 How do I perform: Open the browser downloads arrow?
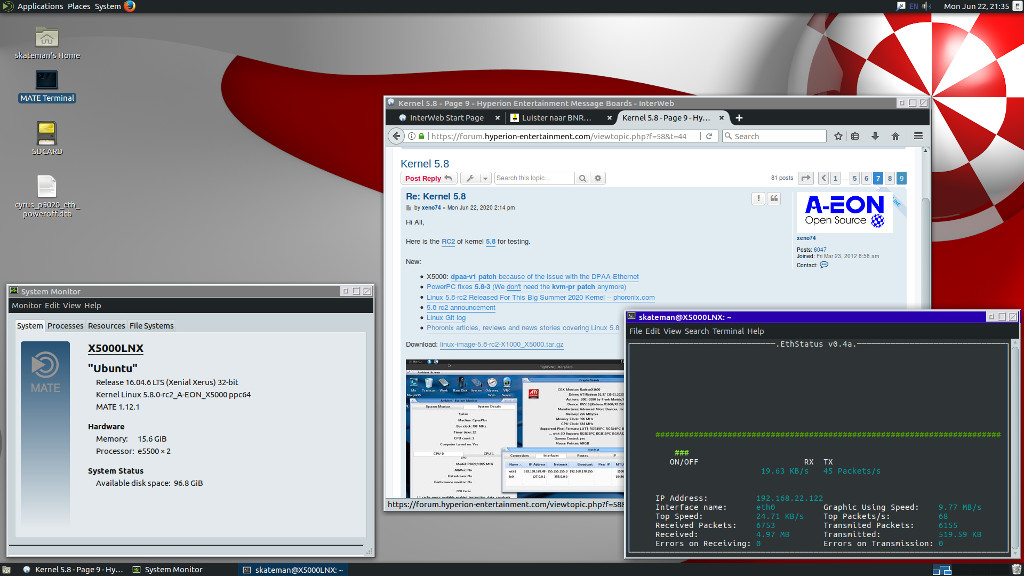tap(875, 136)
